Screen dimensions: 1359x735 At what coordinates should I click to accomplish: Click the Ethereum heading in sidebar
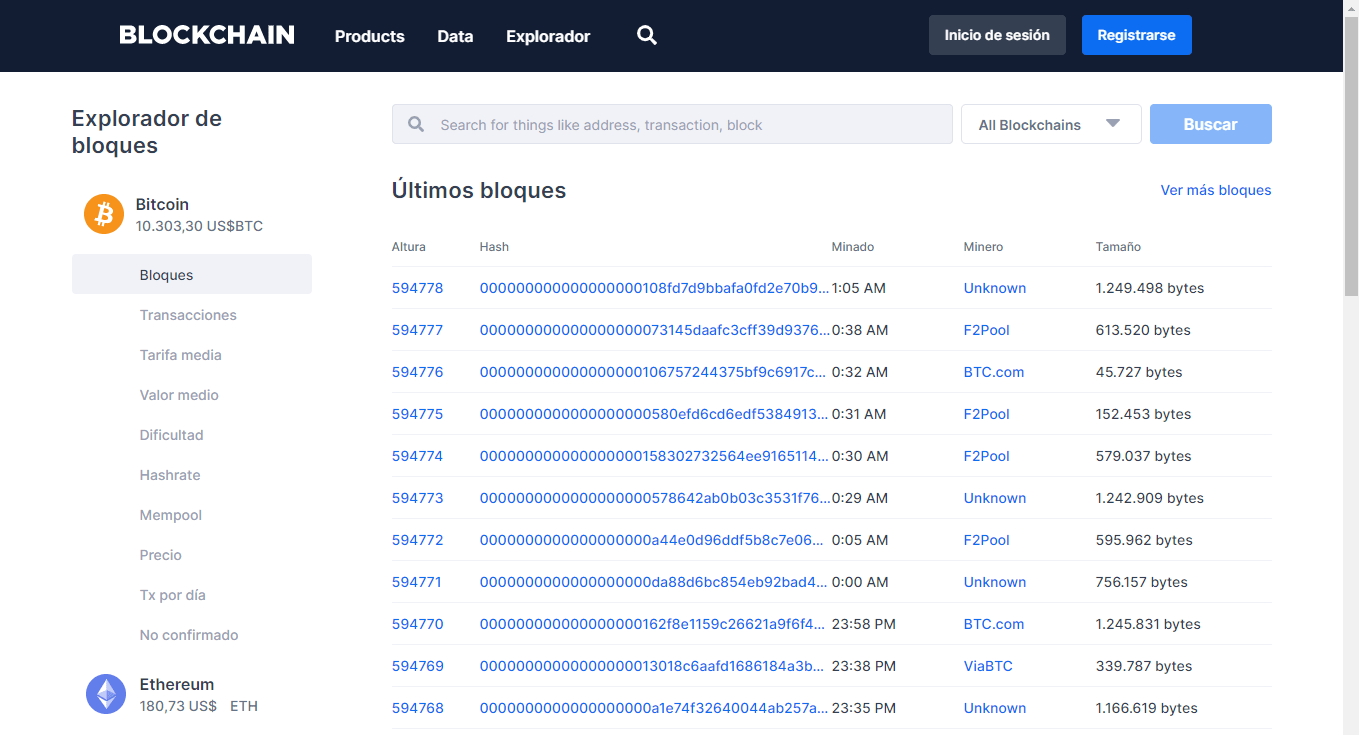coord(177,684)
